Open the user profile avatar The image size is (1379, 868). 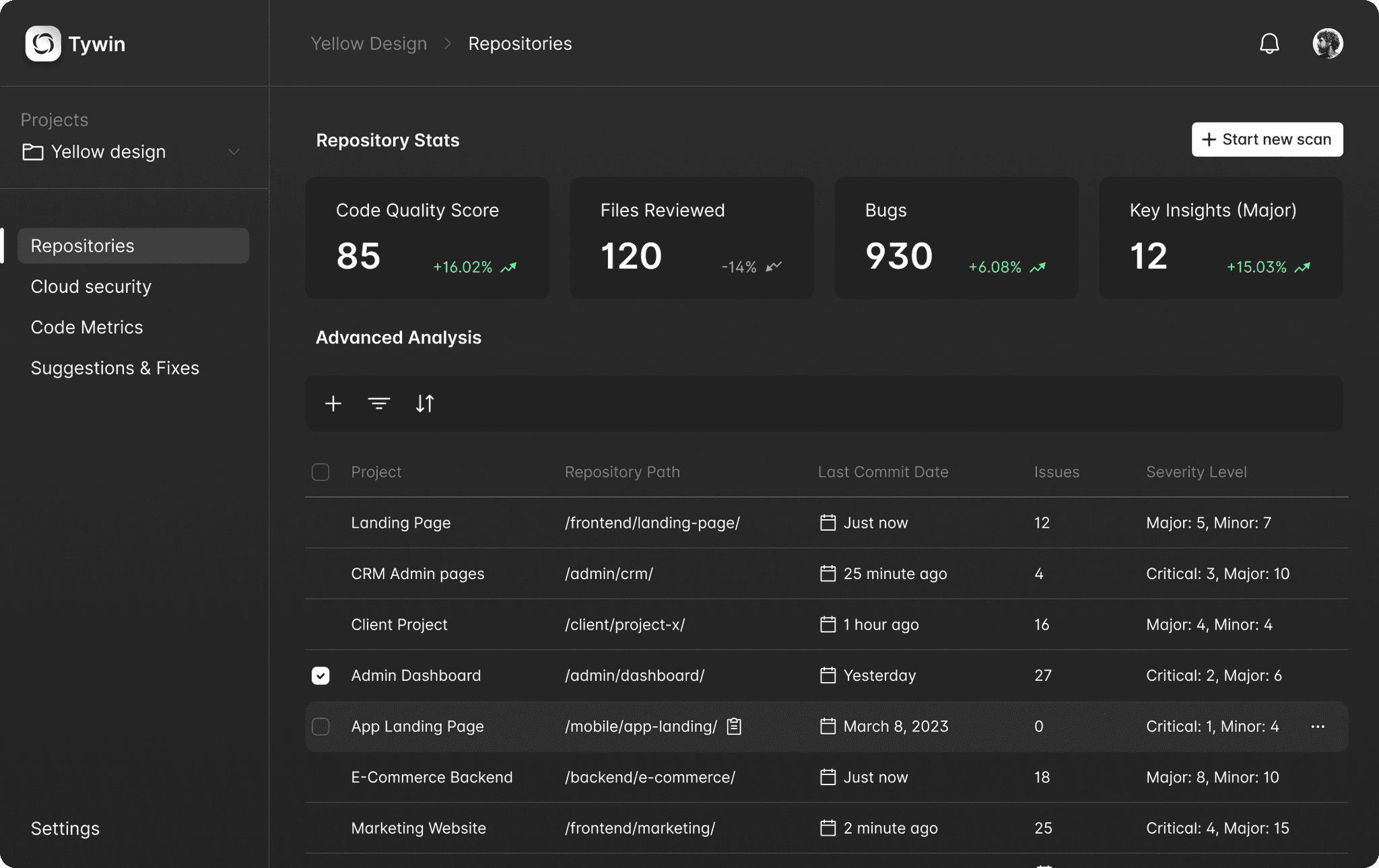pos(1327,44)
